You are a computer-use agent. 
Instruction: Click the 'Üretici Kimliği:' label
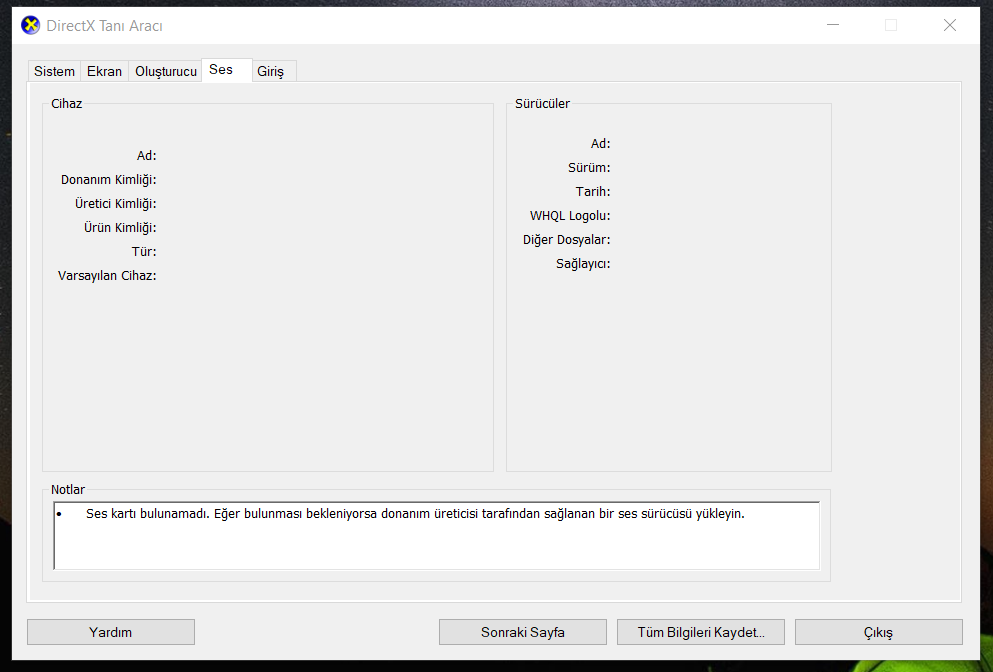115,204
